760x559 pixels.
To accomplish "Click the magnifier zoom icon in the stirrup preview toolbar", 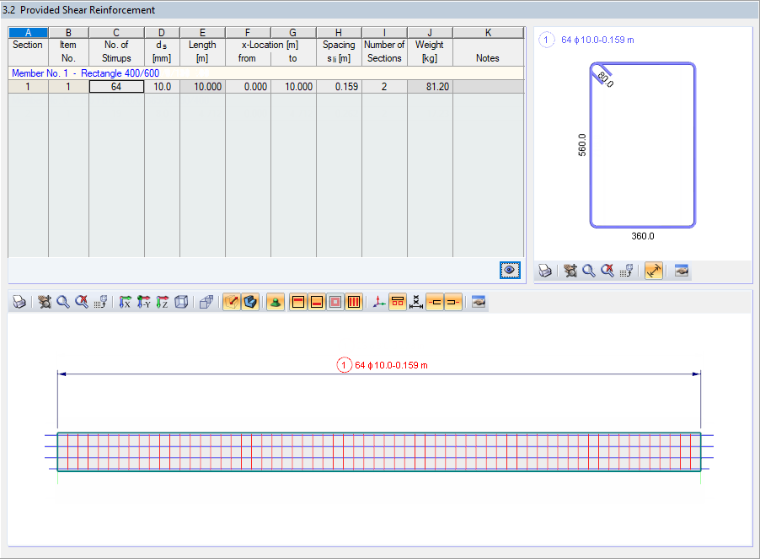I will (x=588, y=271).
